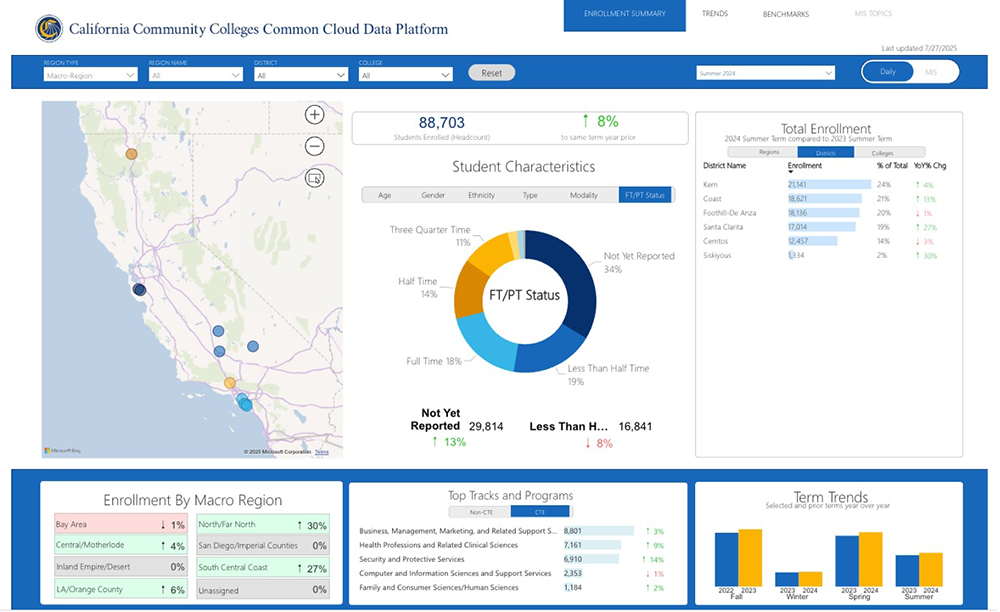
Task: Expand the Region Name filter dropdown
Action: click(195, 74)
